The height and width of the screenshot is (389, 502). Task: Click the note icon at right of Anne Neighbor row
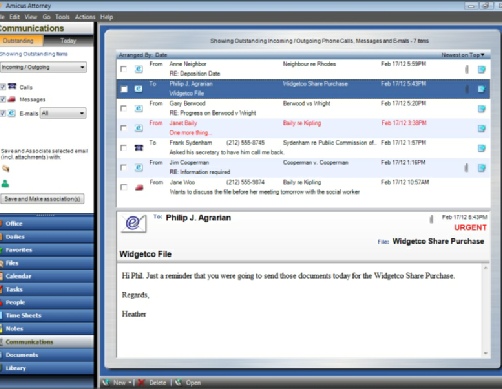pos(481,69)
